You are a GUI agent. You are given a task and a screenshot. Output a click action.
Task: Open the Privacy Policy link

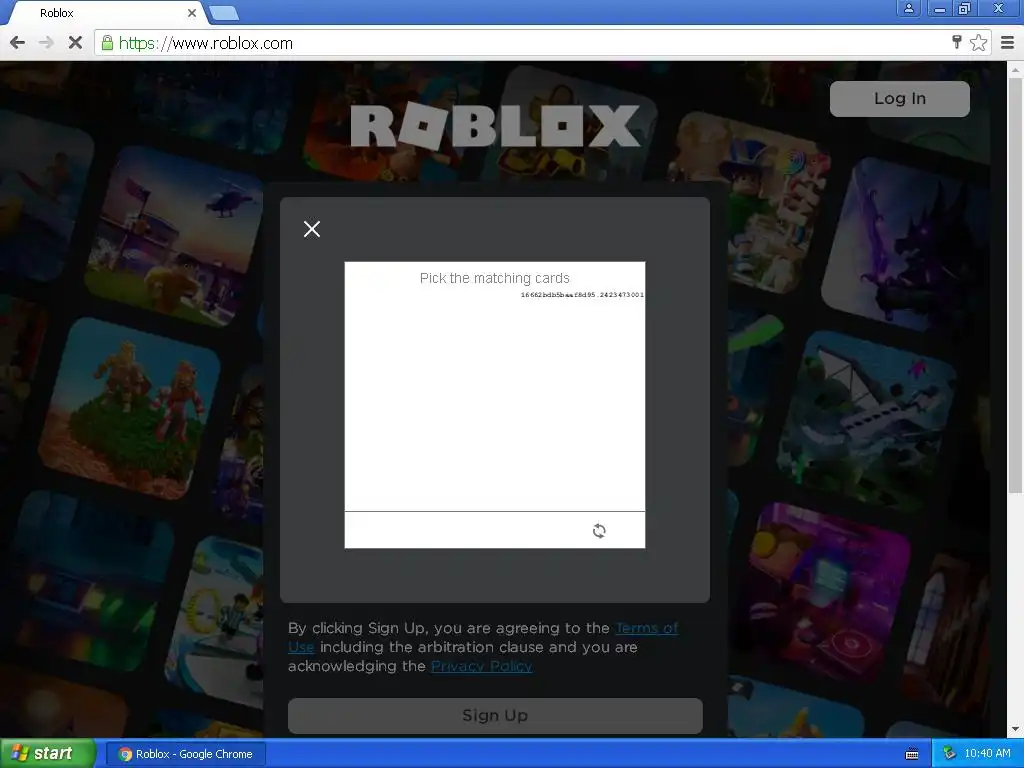[481, 666]
